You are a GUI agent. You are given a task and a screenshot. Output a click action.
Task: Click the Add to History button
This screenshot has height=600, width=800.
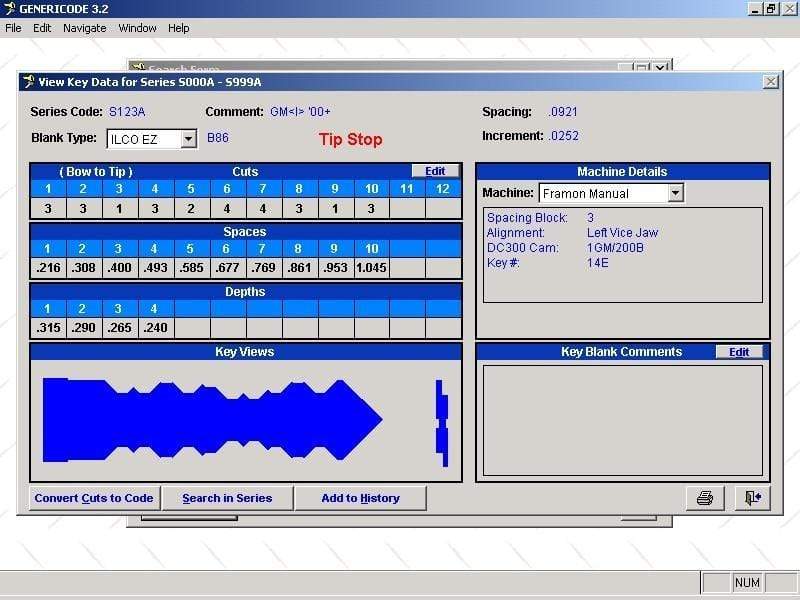pos(360,498)
